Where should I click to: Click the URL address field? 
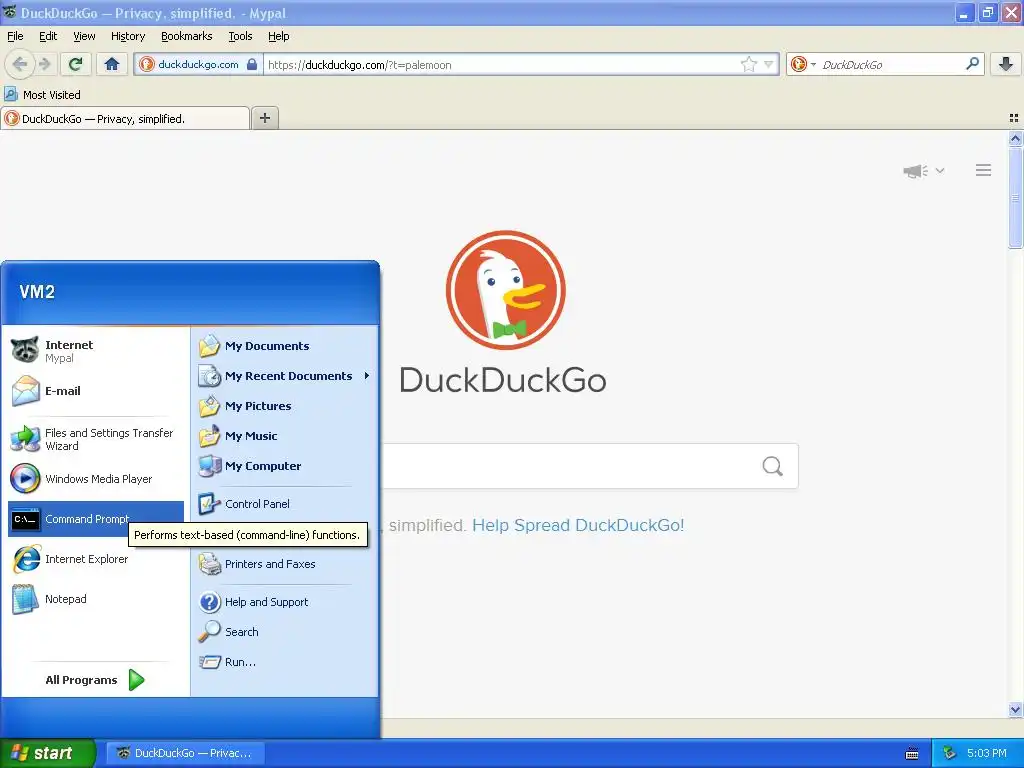tap(503, 64)
